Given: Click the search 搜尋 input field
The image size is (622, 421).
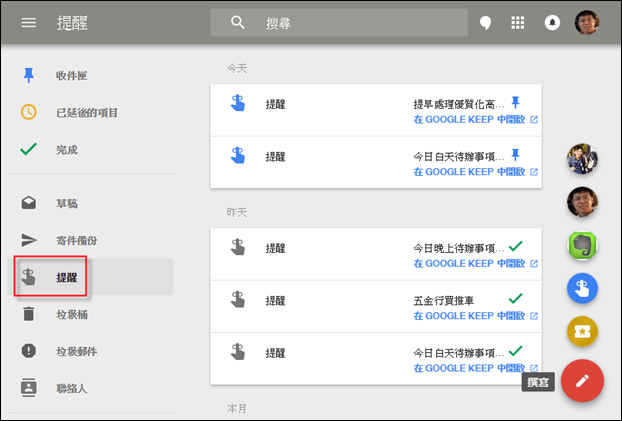Looking at the screenshot, I should click(x=339, y=23).
